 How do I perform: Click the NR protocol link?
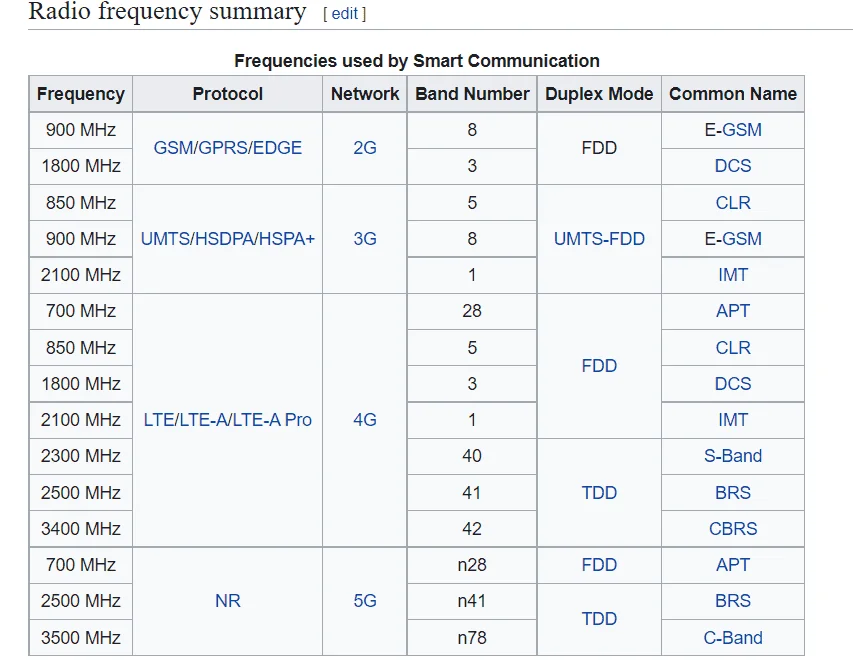227,601
